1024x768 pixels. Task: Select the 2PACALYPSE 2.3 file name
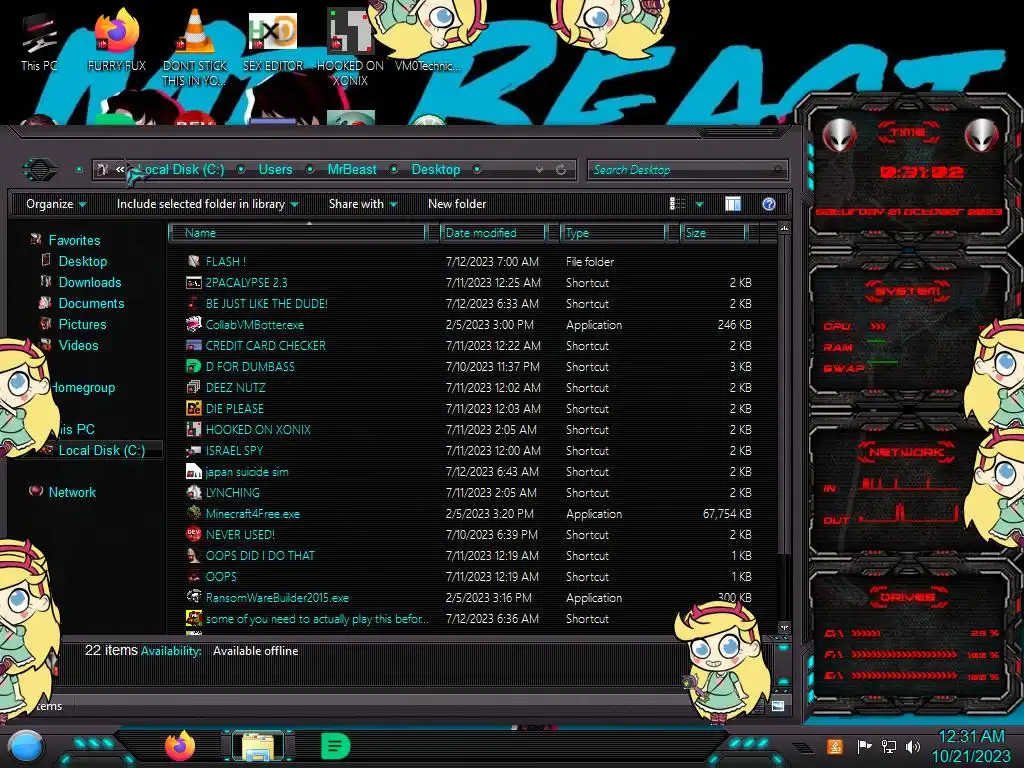pos(246,283)
